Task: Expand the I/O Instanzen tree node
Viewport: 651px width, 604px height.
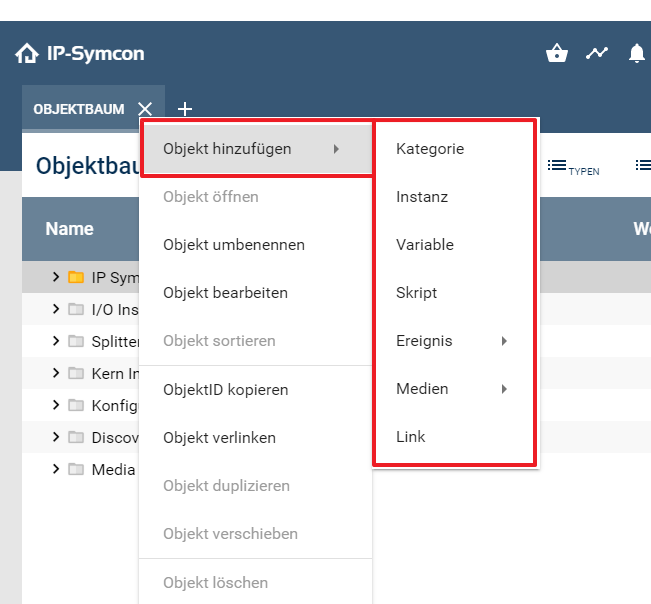Action: (x=56, y=309)
